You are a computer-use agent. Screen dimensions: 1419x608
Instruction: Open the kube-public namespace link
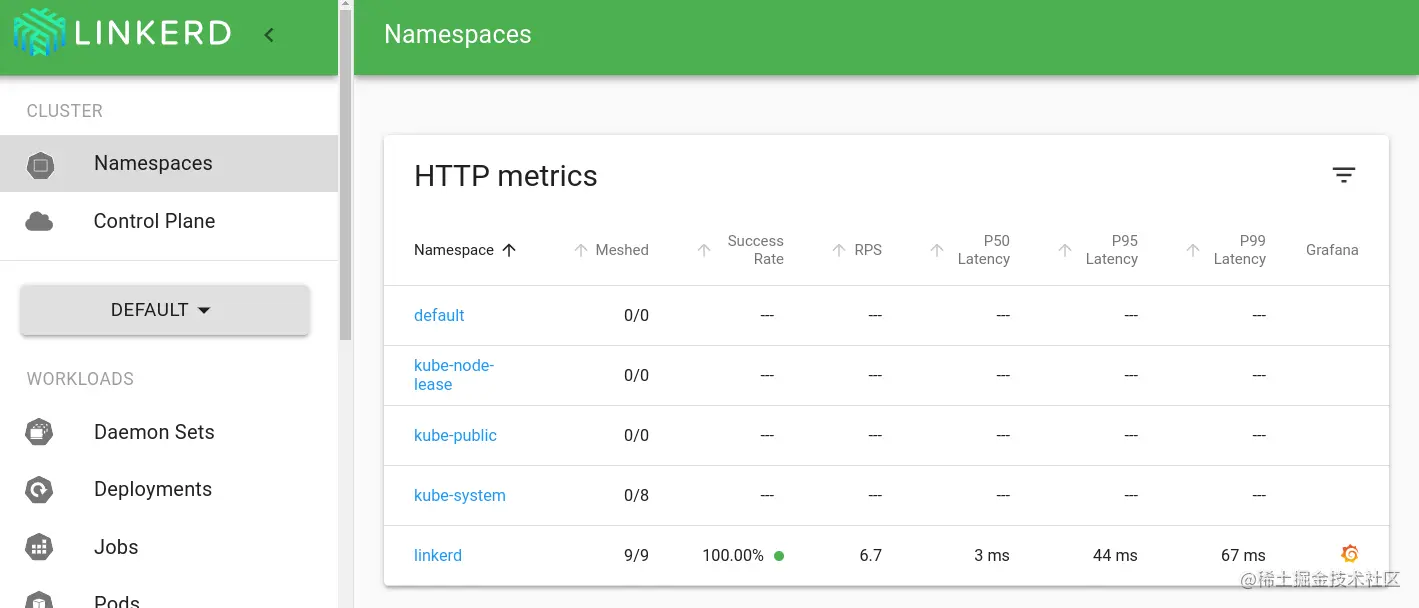[x=455, y=435]
